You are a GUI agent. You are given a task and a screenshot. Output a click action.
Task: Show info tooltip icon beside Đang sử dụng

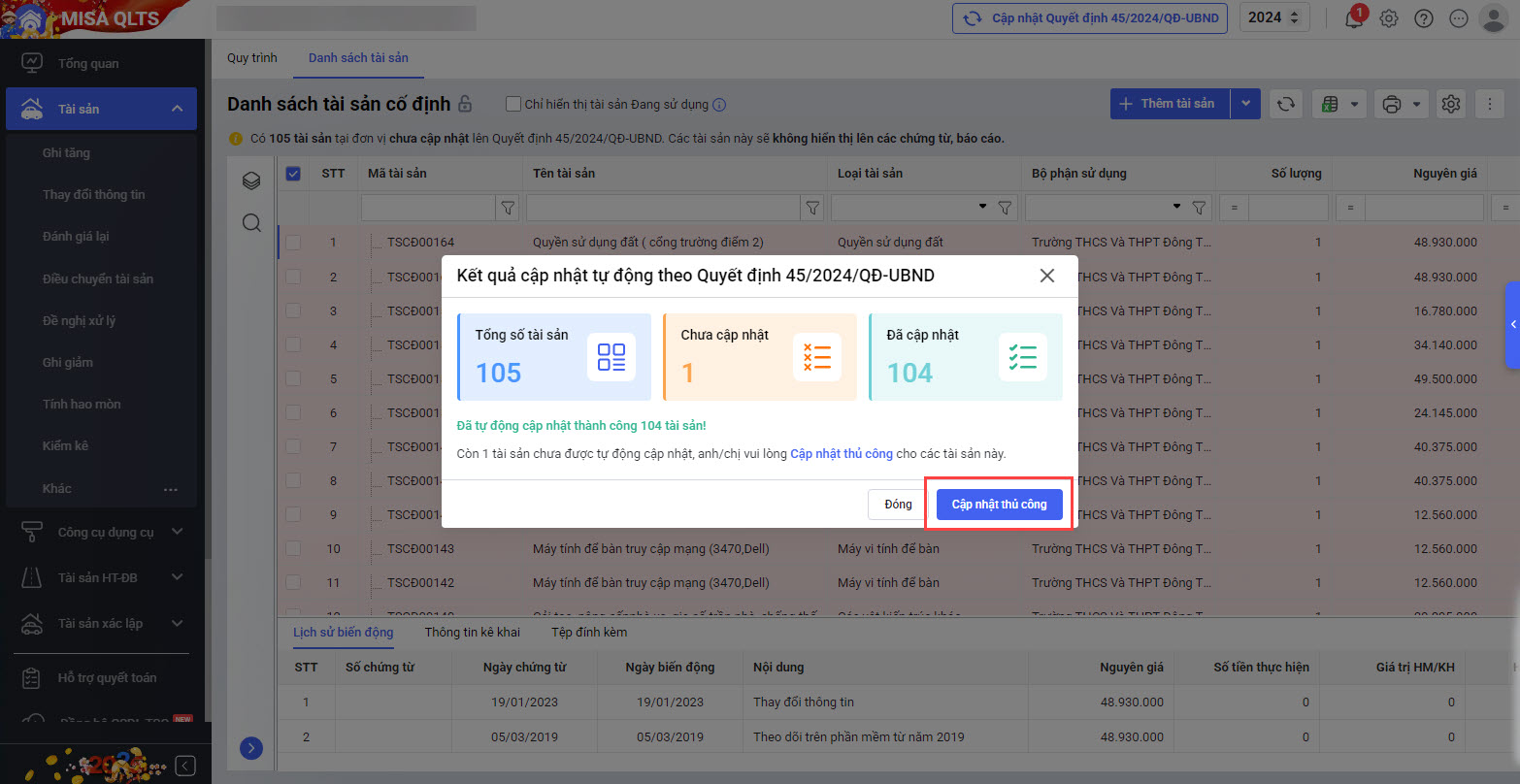pos(719,105)
